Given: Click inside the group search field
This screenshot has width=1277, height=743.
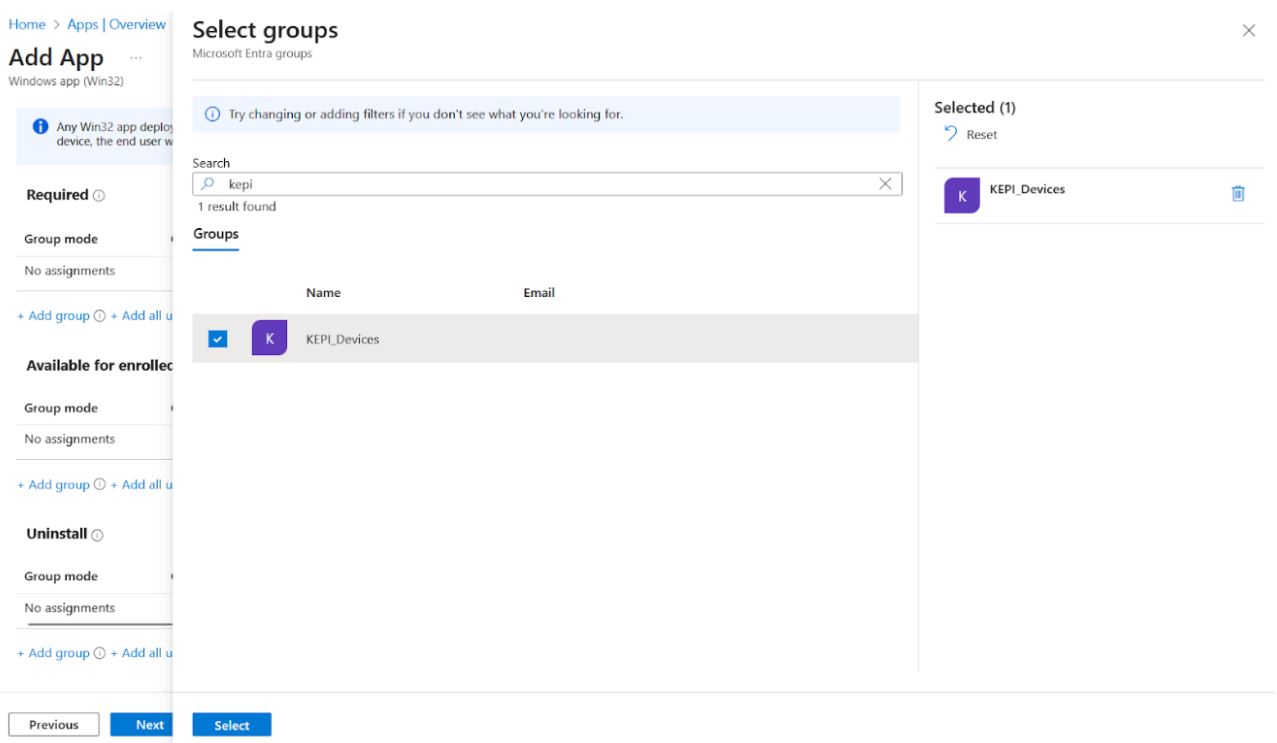Looking at the screenshot, I should (x=540, y=184).
